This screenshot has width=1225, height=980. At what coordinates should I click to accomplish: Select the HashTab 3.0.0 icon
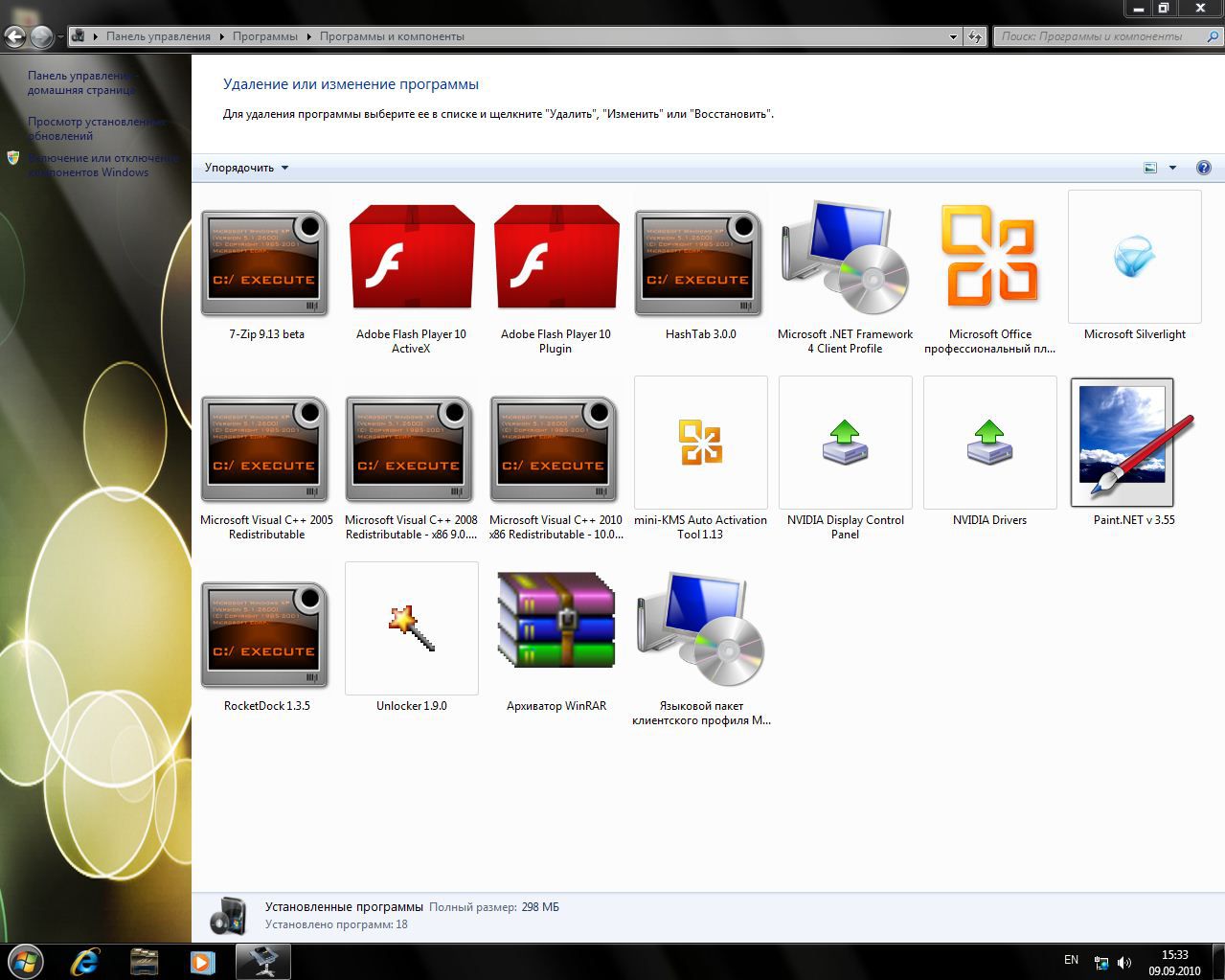pyautogui.click(x=700, y=263)
